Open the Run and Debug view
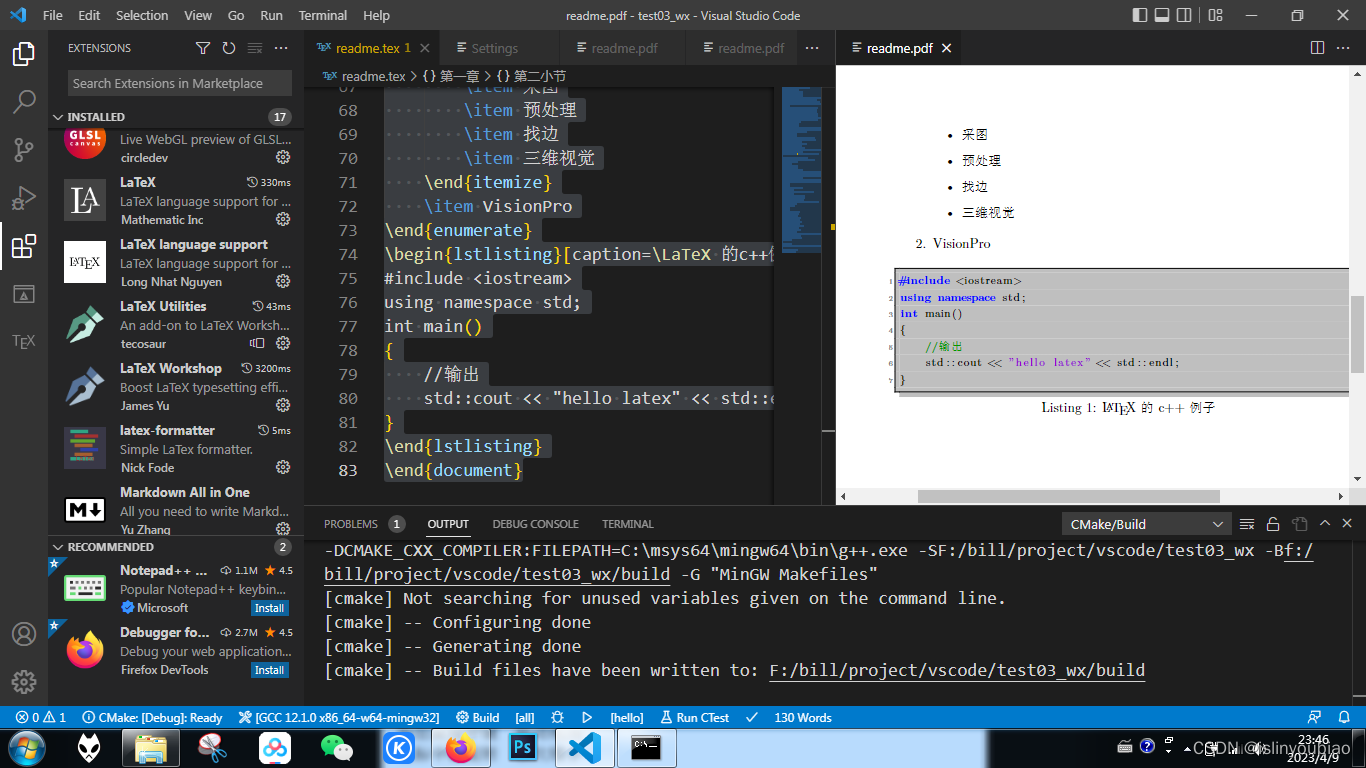1366x768 pixels. coord(24,197)
